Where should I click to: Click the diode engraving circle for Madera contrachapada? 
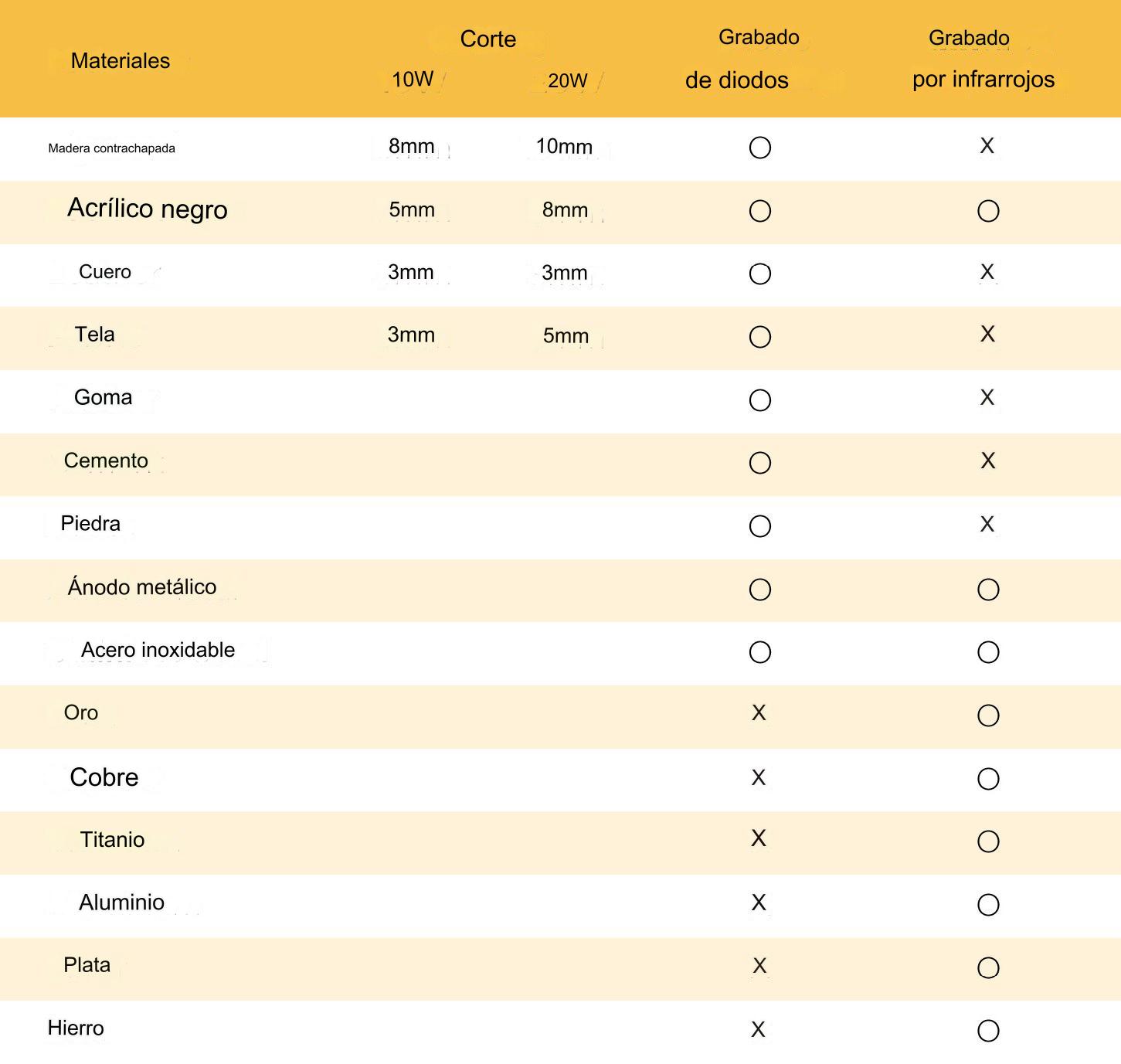pos(760,148)
